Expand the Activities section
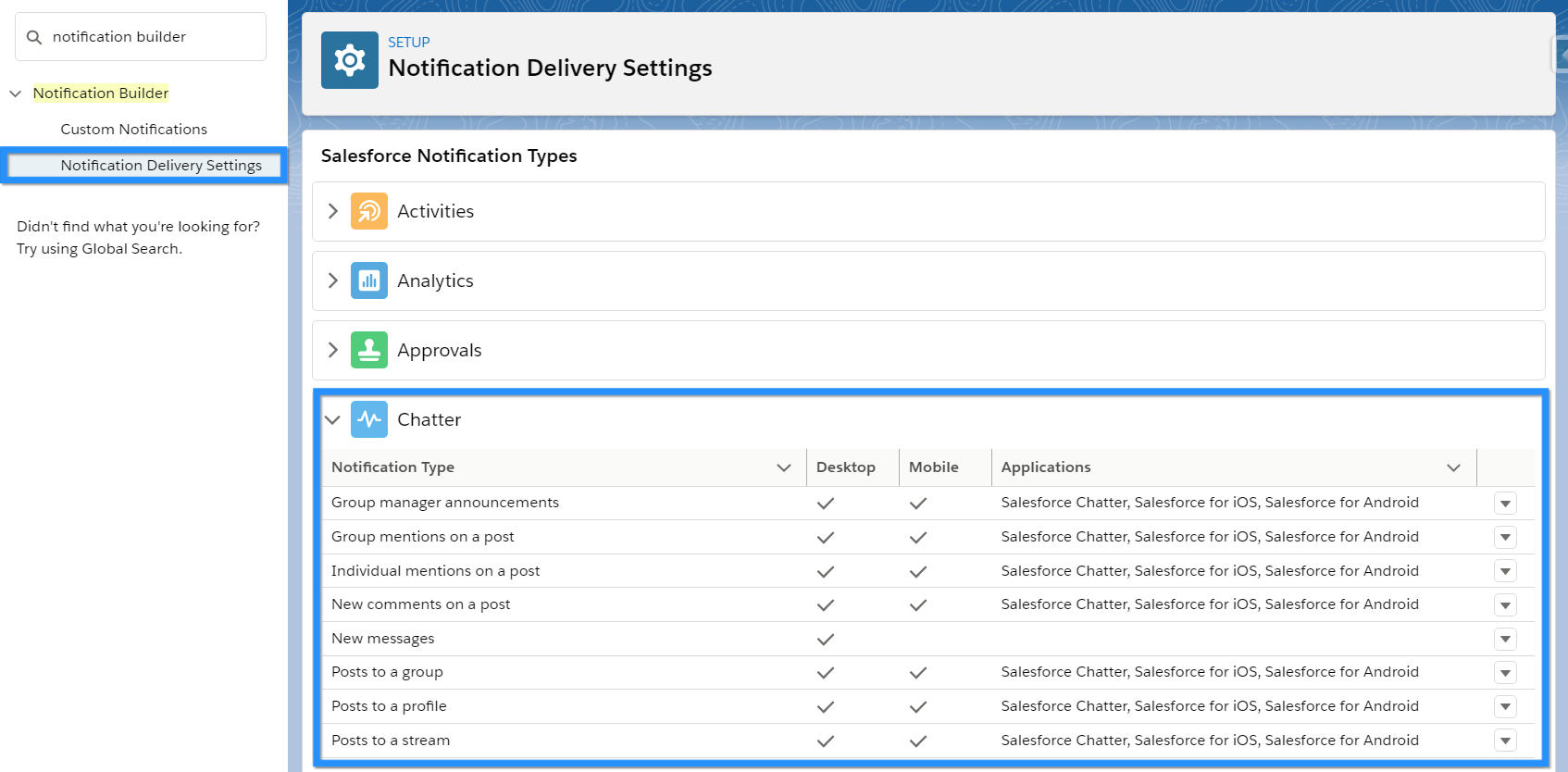1568x772 pixels. point(333,211)
